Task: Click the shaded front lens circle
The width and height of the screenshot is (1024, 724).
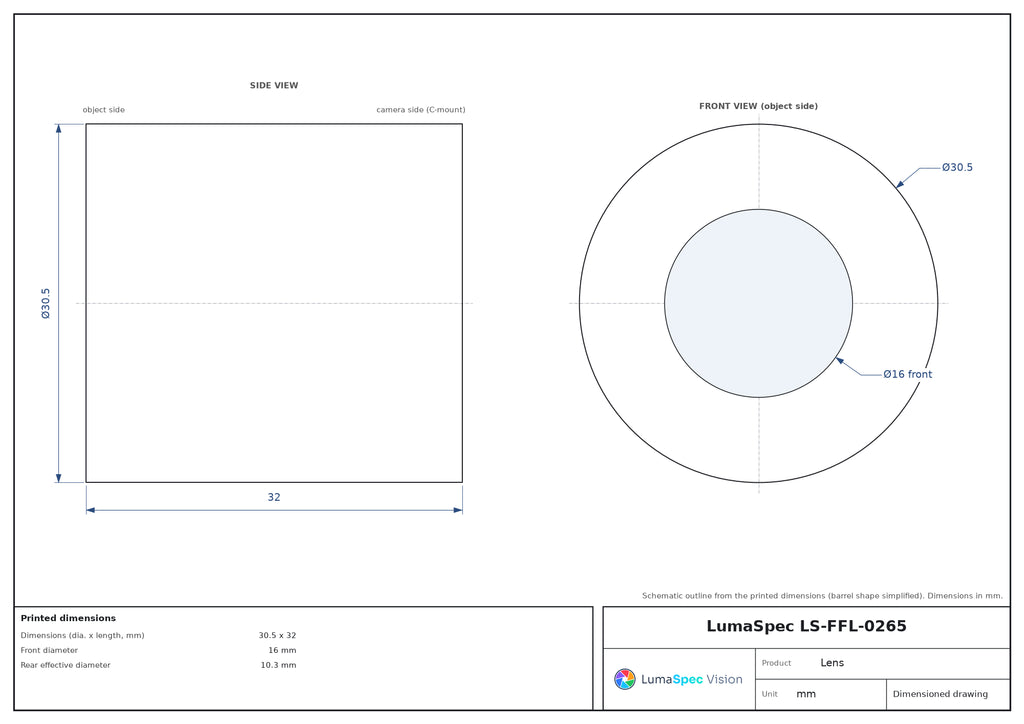Action: [x=758, y=303]
